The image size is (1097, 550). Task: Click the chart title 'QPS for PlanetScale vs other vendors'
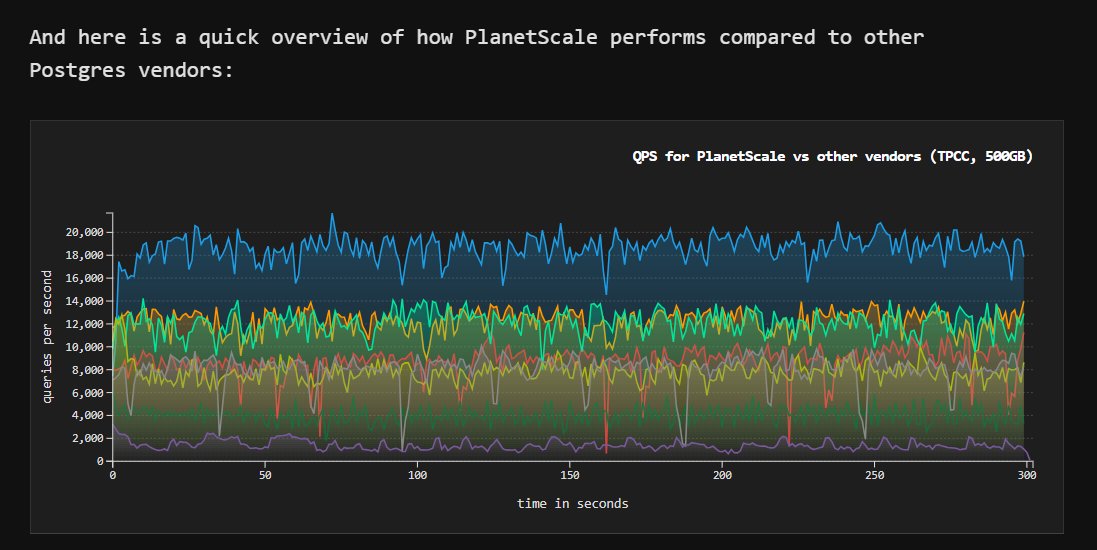tap(833, 156)
